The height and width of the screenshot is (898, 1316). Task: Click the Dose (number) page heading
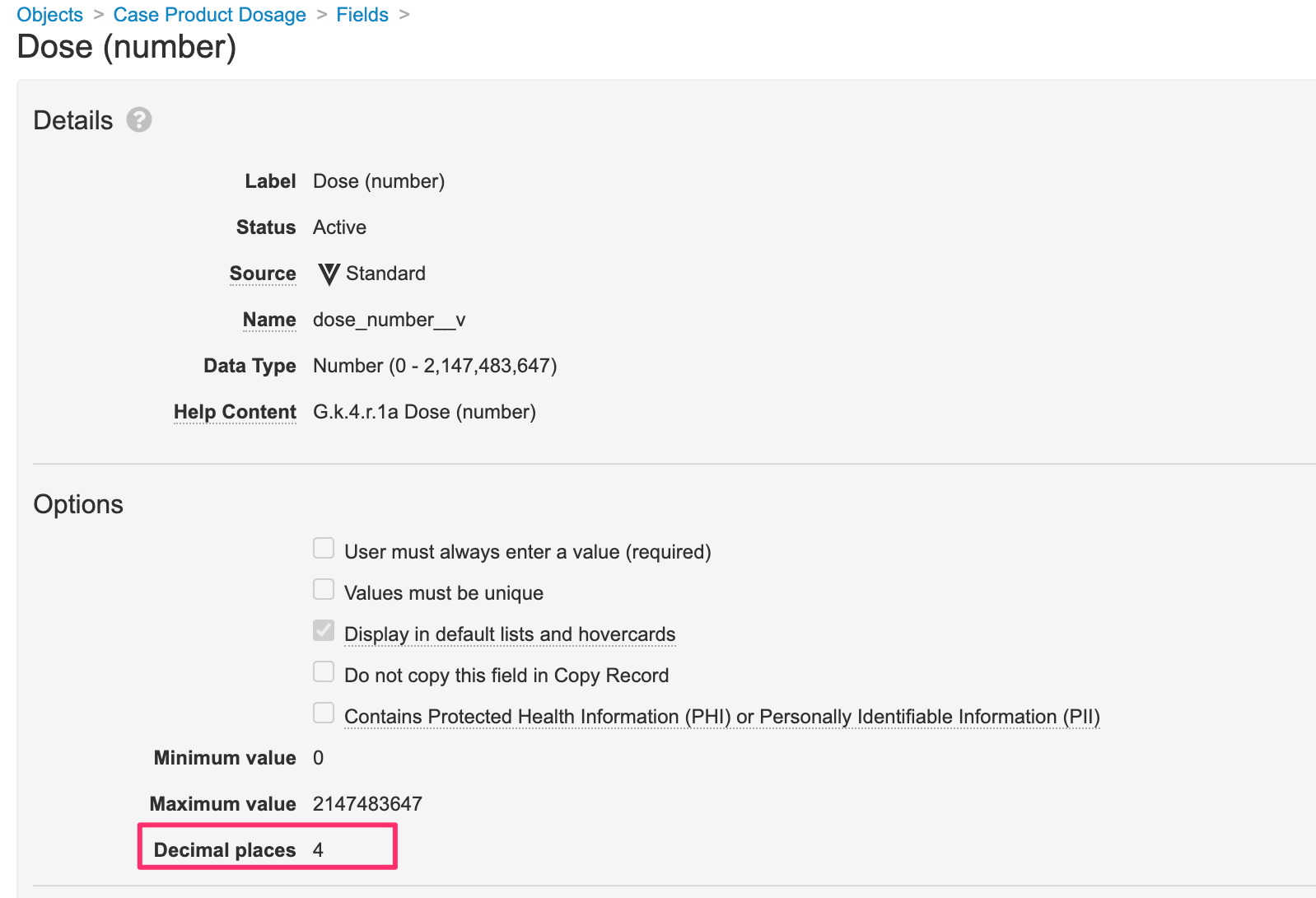(127, 47)
